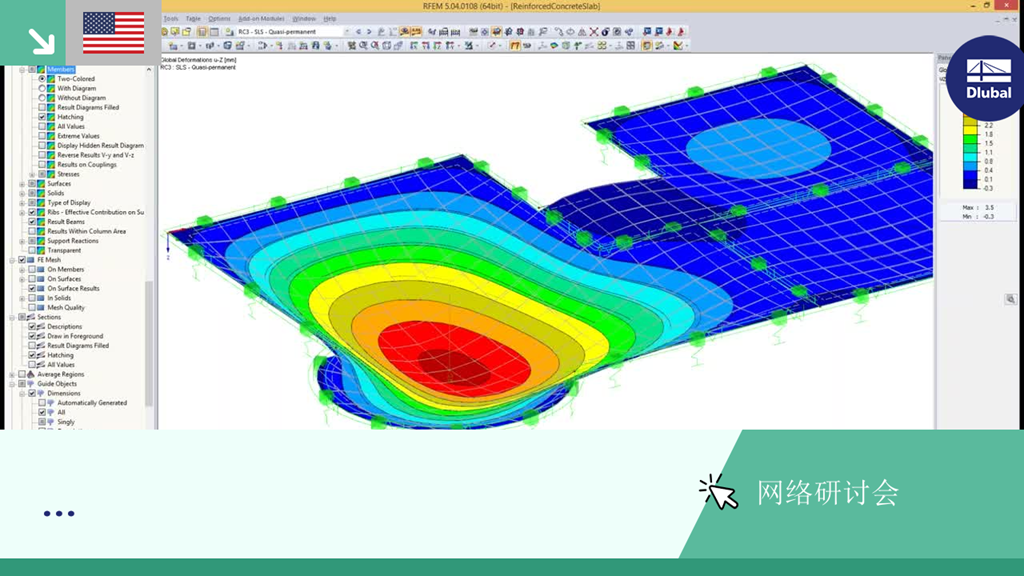Image resolution: width=1024 pixels, height=576 pixels.
Task: Enable the Transparent checkbox in the navigator
Action: point(32,250)
